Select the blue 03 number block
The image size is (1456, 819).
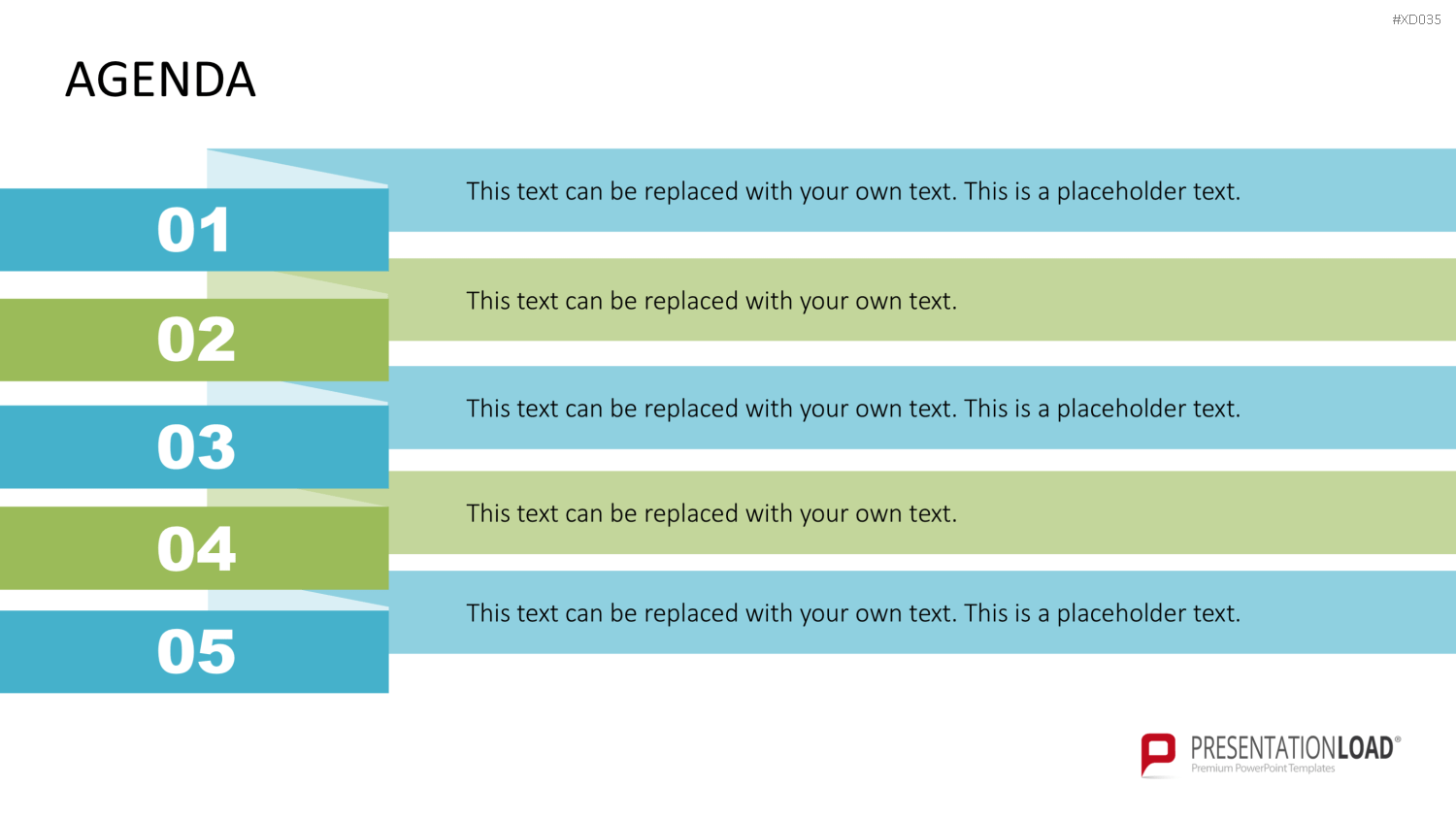(x=194, y=447)
